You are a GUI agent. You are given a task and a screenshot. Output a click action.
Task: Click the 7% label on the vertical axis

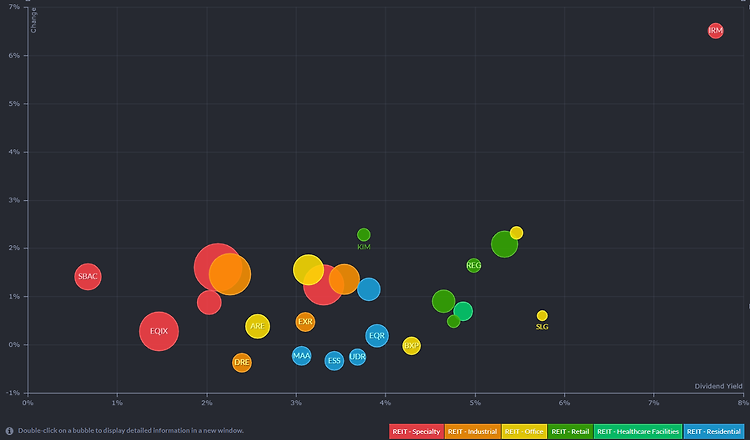click(x=14, y=7)
